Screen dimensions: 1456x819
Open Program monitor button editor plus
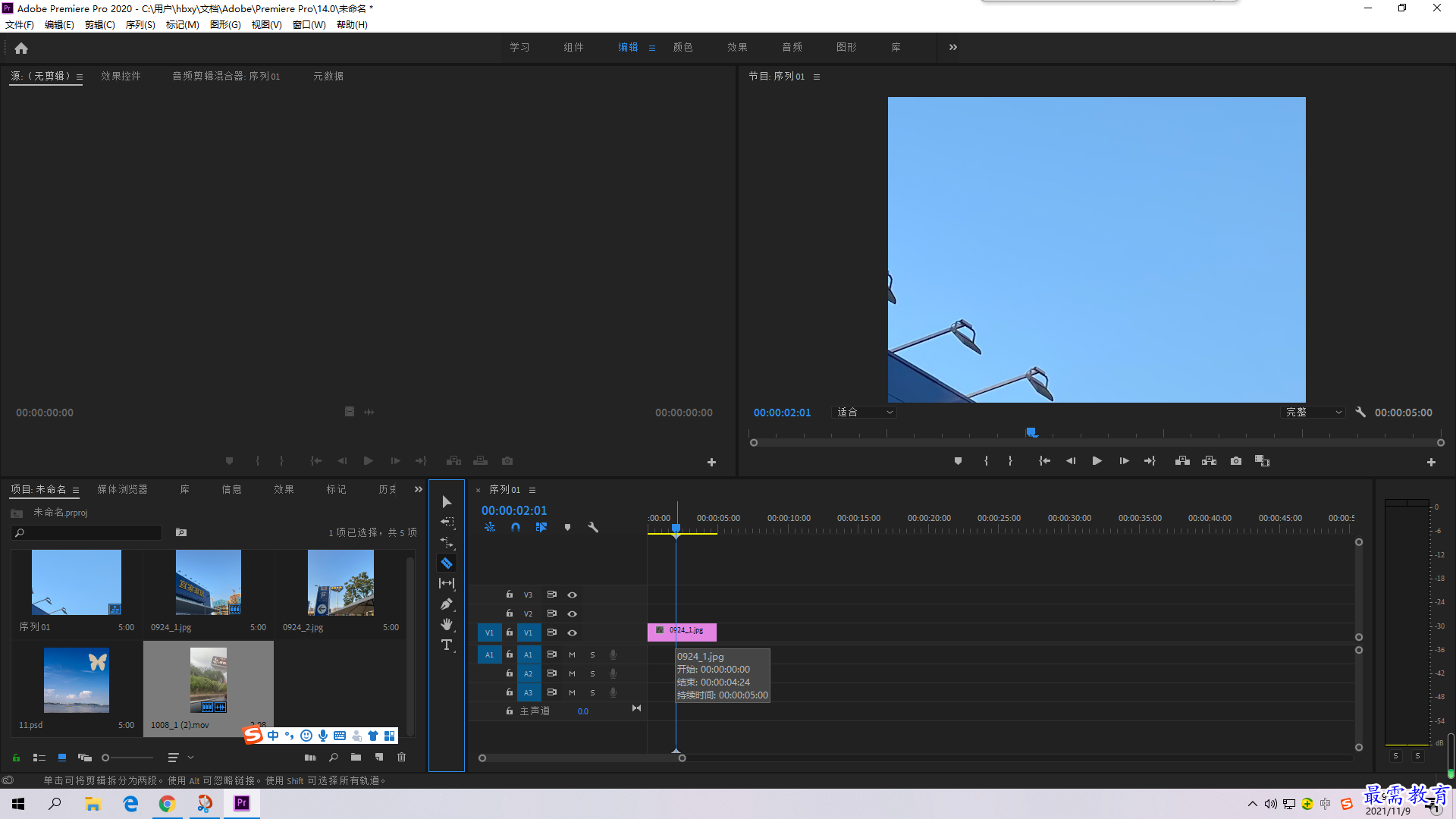pos(1431,462)
